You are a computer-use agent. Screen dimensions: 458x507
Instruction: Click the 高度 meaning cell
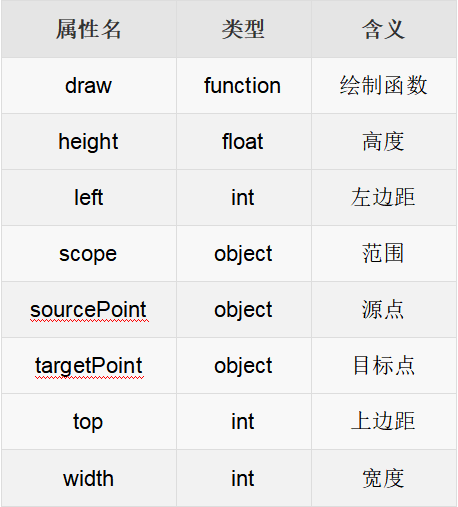(x=384, y=142)
